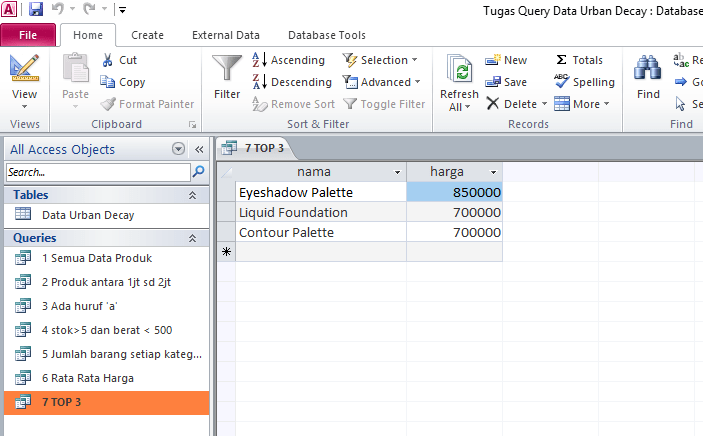Image resolution: width=703 pixels, height=436 pixels.
Task: Click the View design icon
Action: pyautogui.click(x=25, y=68)
